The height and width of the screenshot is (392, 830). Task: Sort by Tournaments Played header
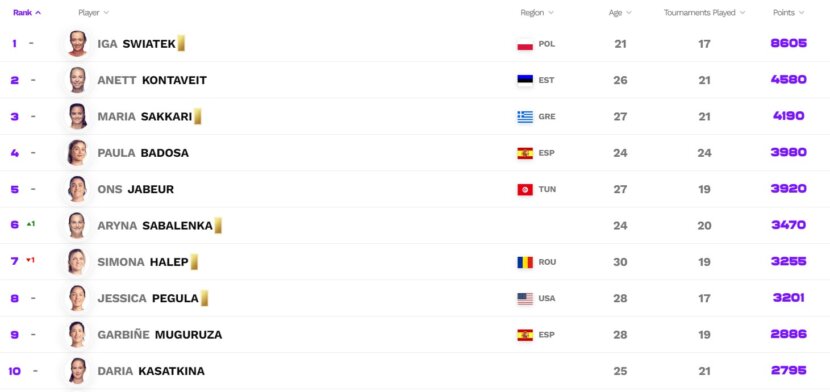coord(704,13)
